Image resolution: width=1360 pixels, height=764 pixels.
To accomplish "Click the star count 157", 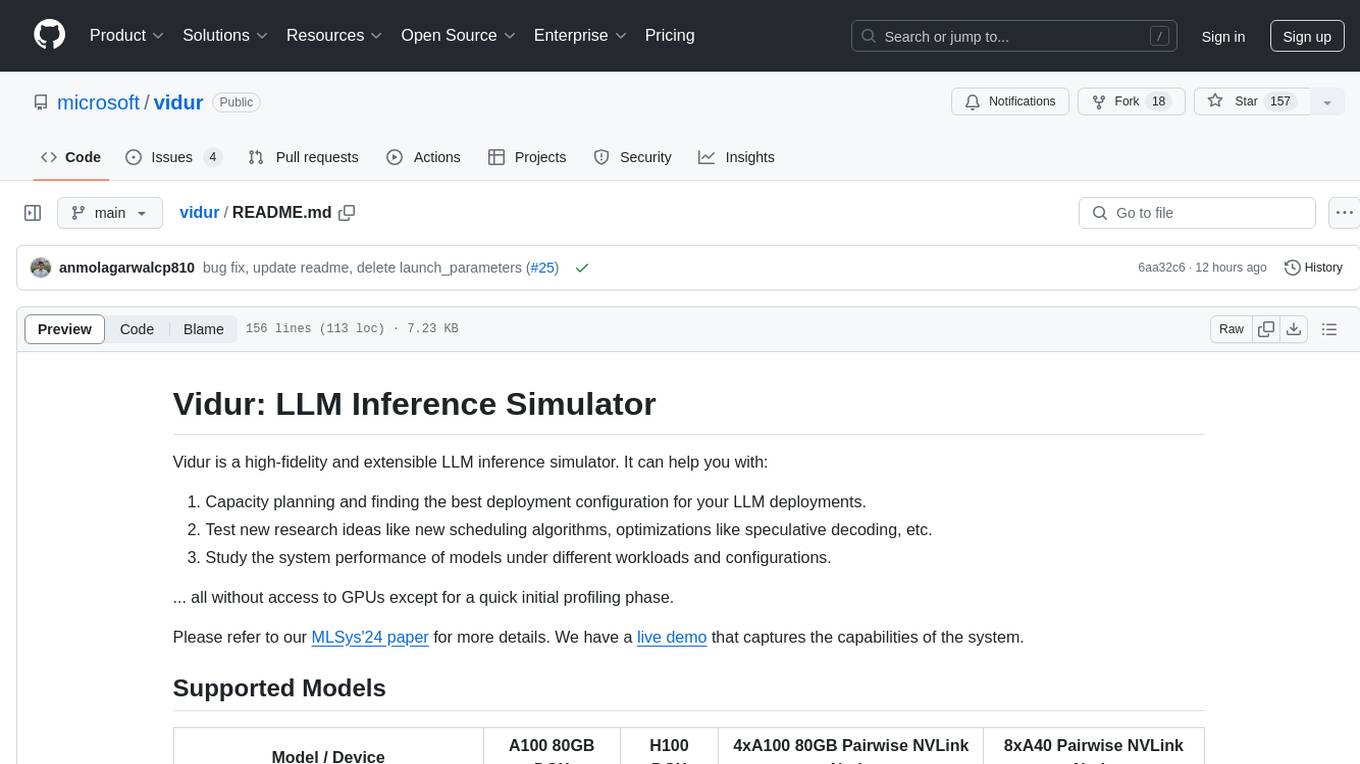I will pyautogui.click(x=1281, y=101).
